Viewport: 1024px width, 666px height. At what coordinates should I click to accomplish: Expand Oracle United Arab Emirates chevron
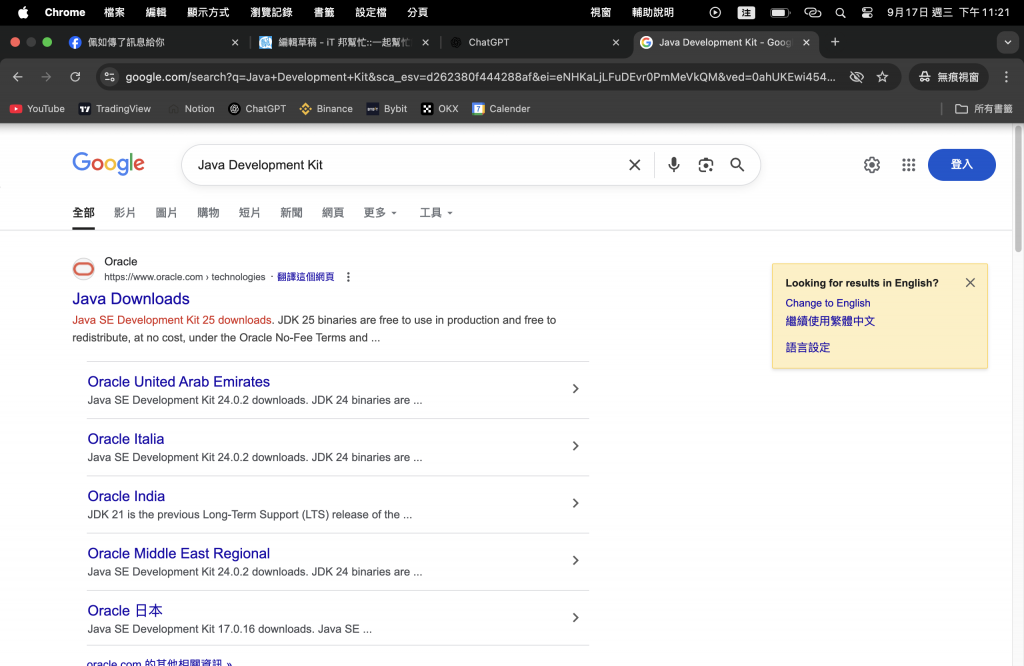[x=575, y=389]
